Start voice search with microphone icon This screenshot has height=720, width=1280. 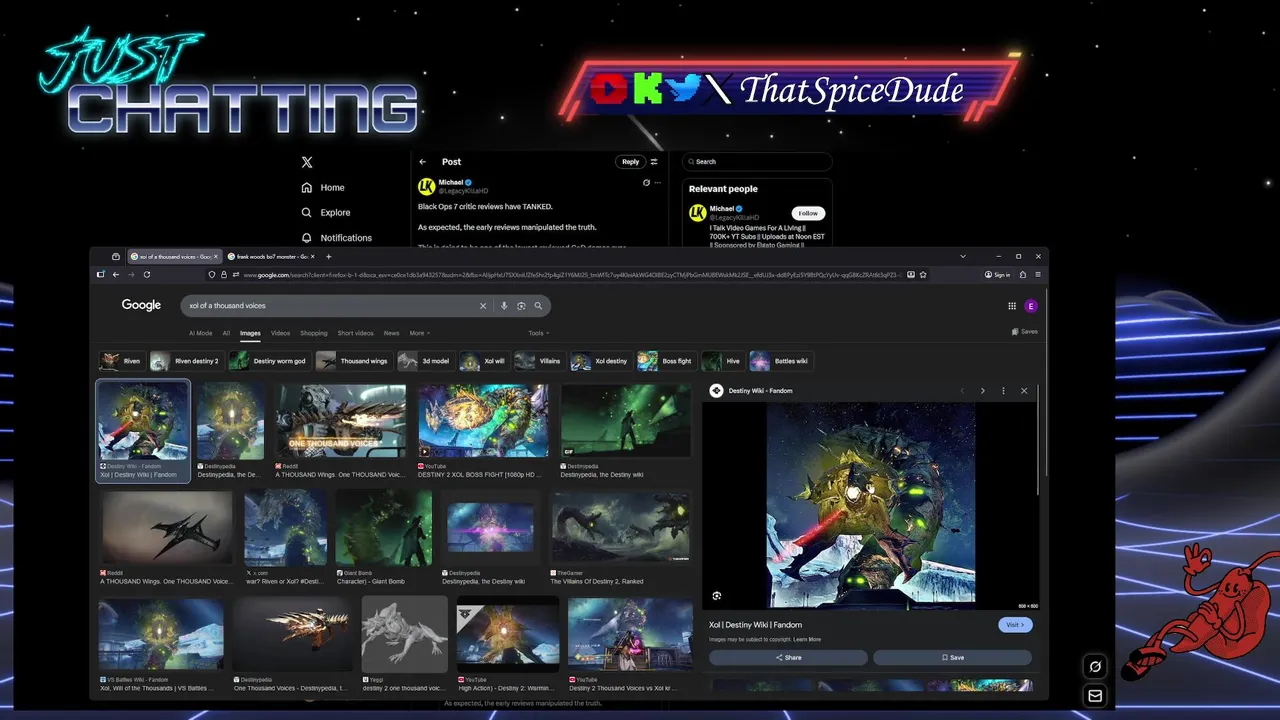click(504, 306)
